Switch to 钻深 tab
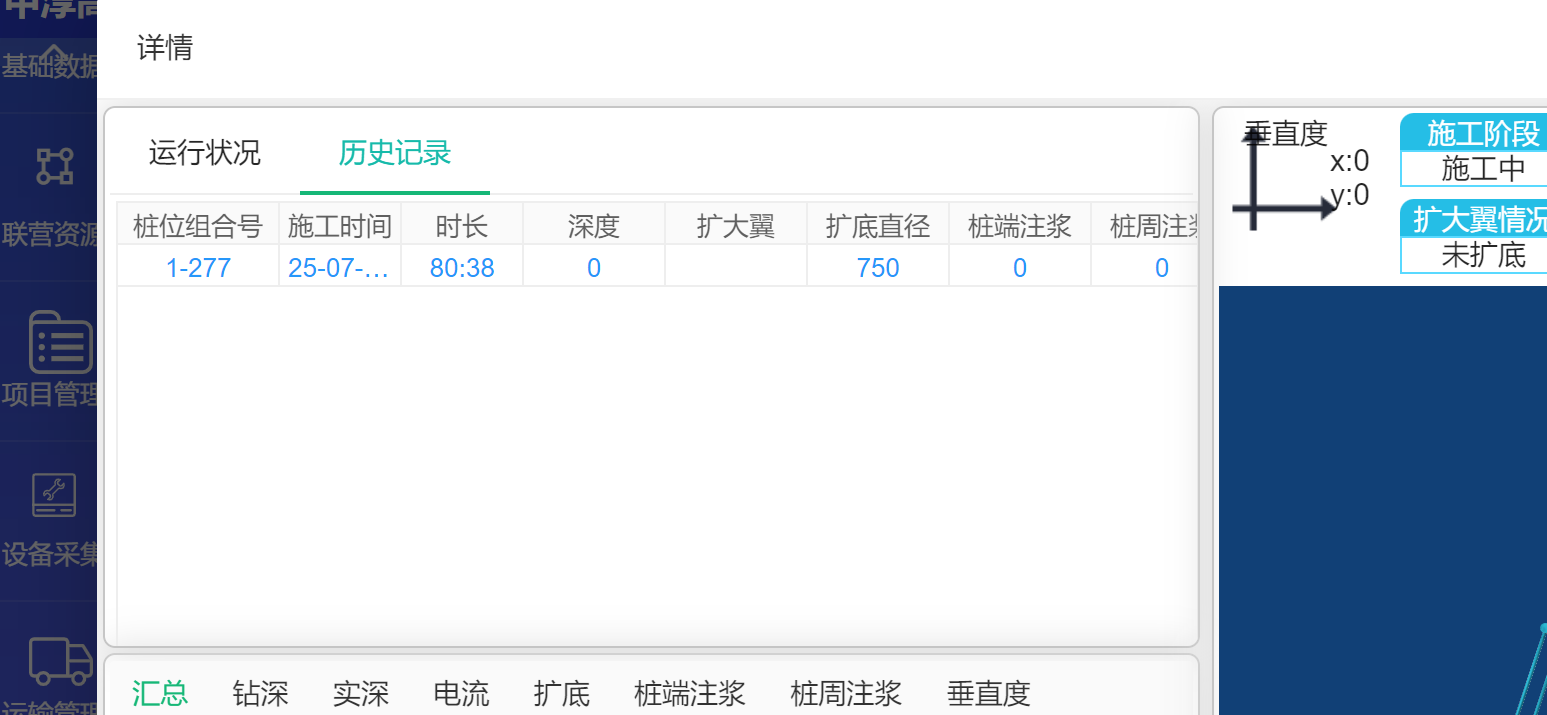 coord(260,693)
